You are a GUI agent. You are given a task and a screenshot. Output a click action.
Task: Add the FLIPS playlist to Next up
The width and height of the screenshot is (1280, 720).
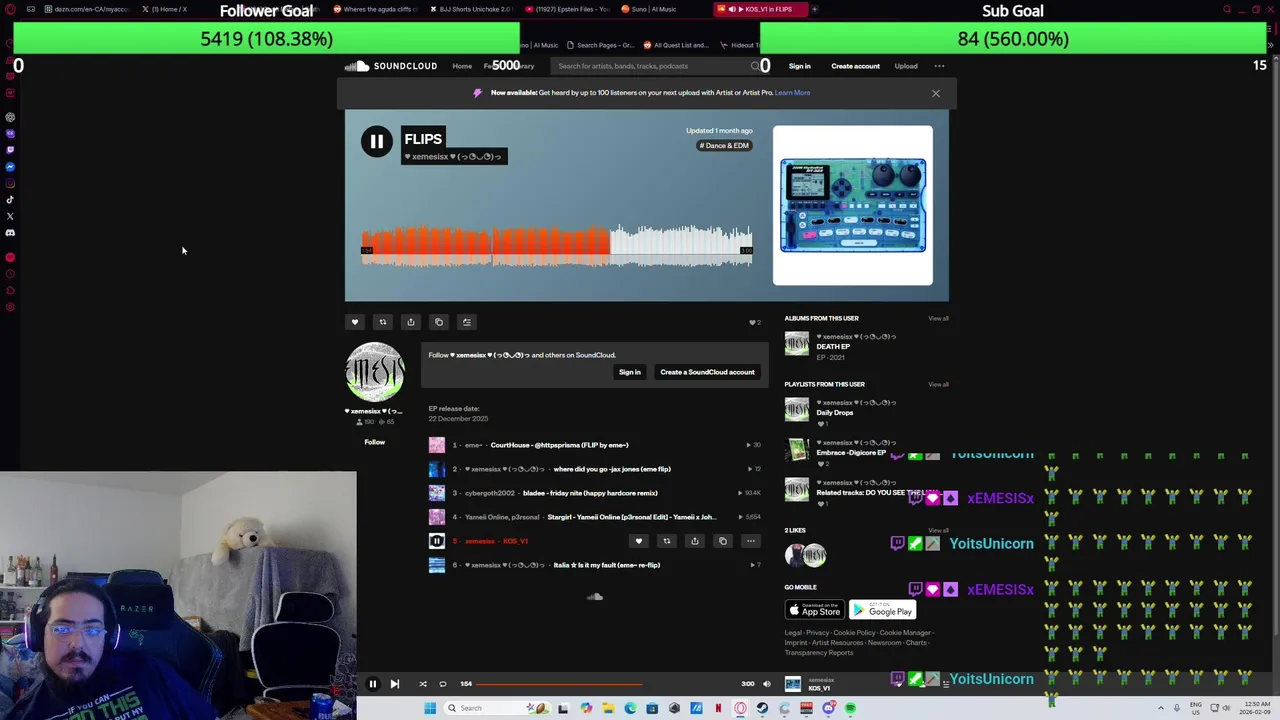[466, 322]
